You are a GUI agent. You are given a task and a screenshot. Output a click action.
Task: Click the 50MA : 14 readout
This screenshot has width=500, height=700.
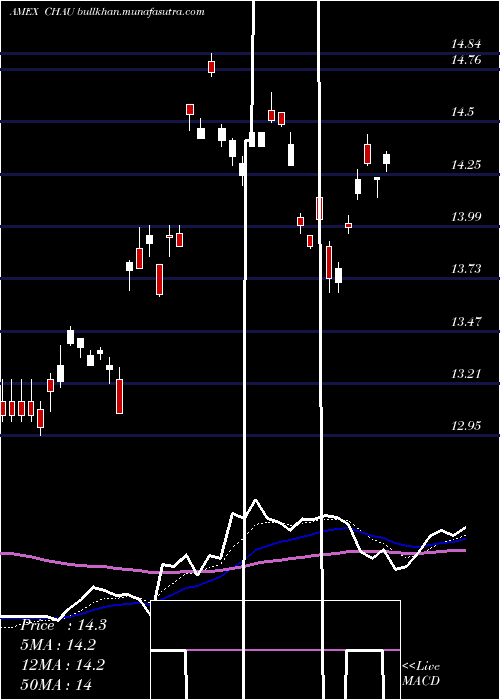click(56, 684)
